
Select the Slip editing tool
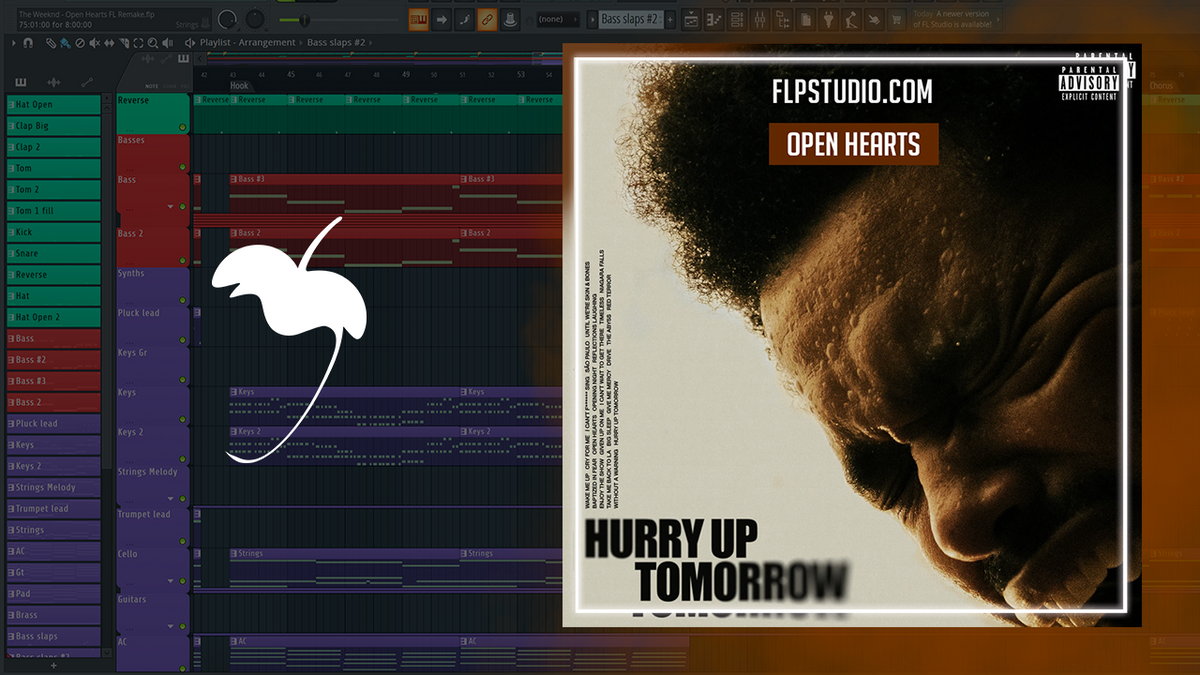110,43
